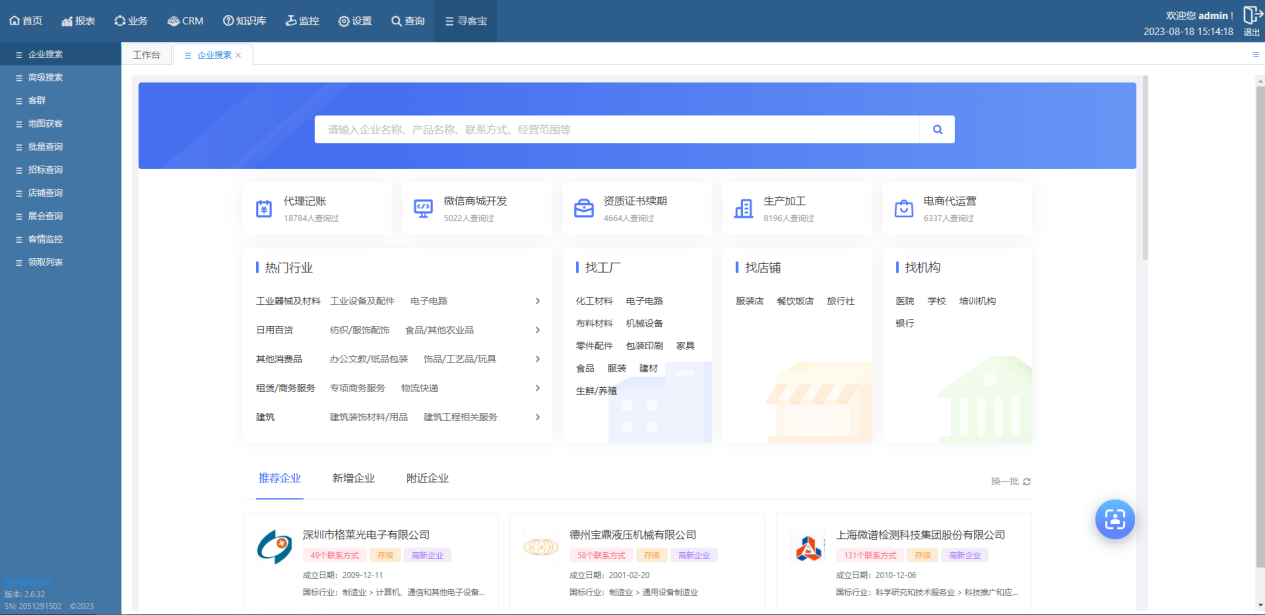Click the enterprise name search input field
The height and width of the screenshot is (615, 1265).
point(616,130)
